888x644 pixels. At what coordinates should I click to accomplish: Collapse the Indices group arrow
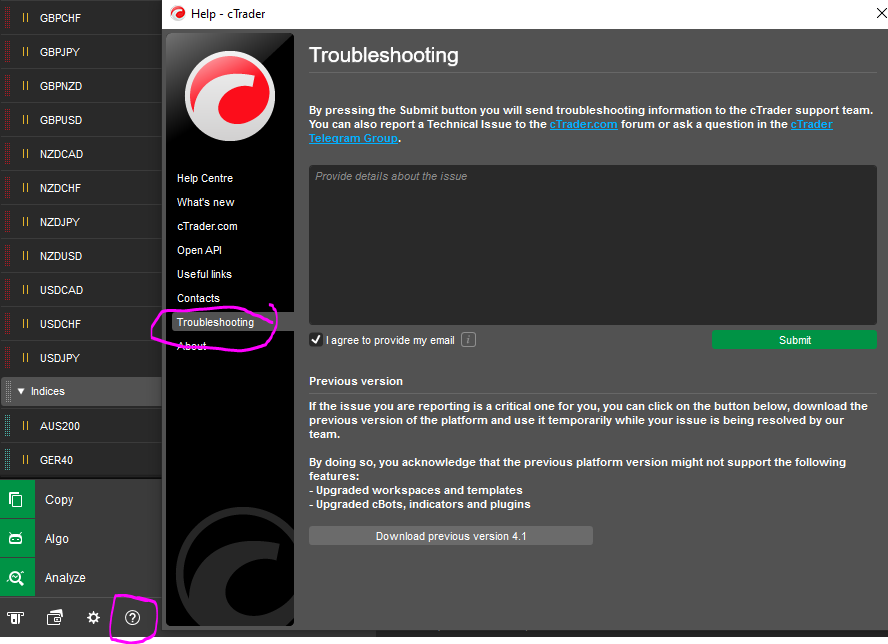click(x=21, y=391)
